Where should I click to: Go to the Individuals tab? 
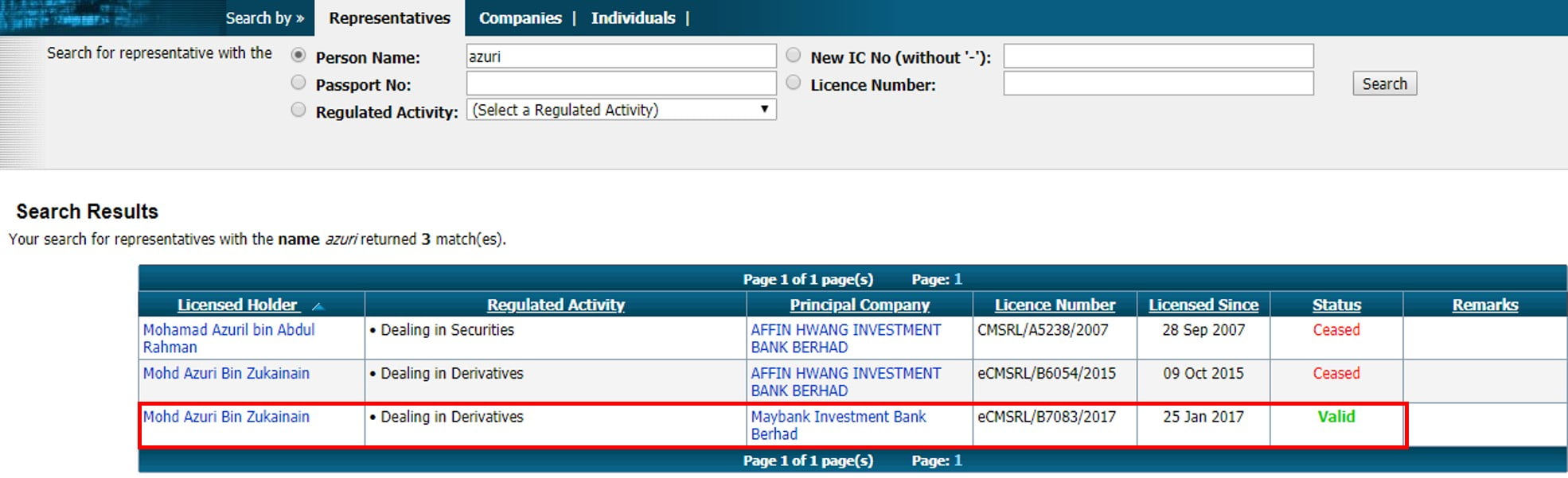(633, 18)
